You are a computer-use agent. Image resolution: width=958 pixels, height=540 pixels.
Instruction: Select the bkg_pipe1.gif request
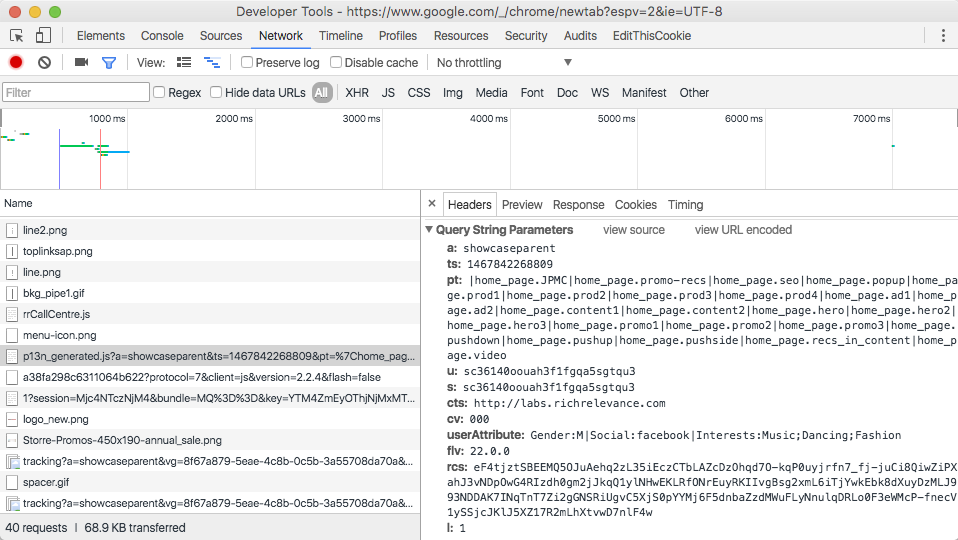(x=210, y=293)
